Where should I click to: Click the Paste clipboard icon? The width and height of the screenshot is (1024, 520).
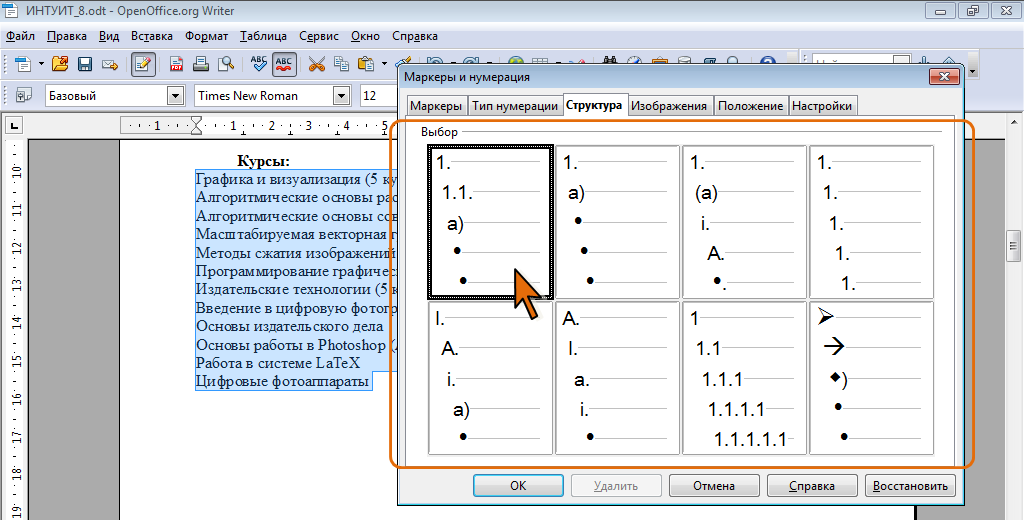click(366, 64)
